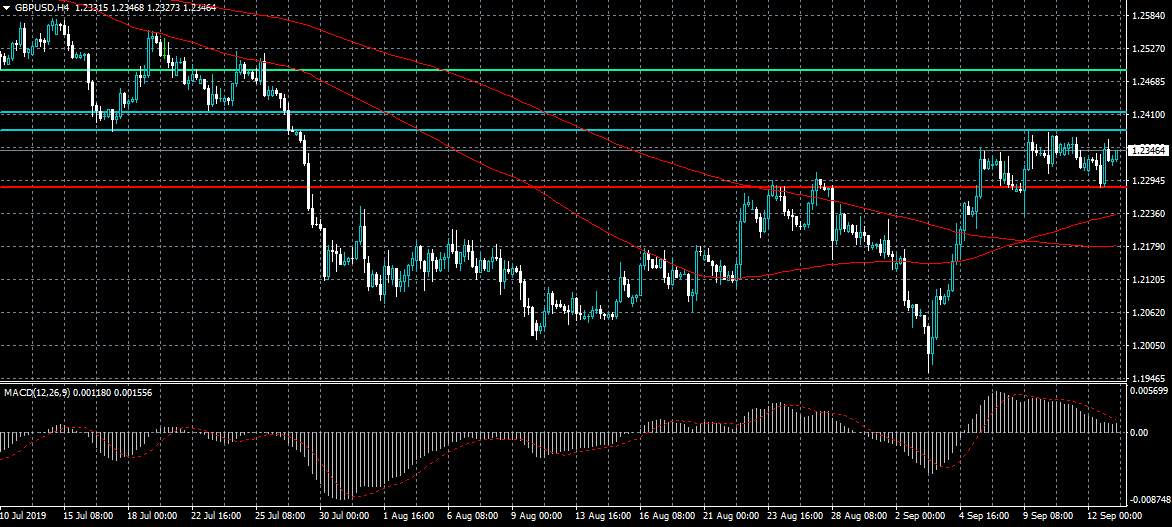This screenshot has width=1172, height=527.
Task: Click the 10 Jul 2019 date label
Action: point(24,516)
